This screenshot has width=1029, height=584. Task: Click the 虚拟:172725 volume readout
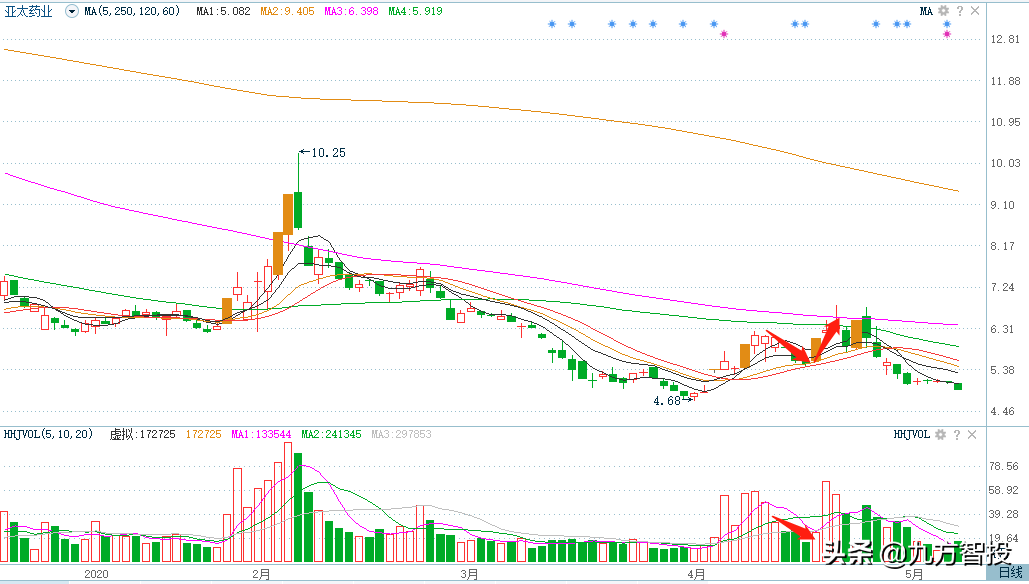(x=142, y=434)
